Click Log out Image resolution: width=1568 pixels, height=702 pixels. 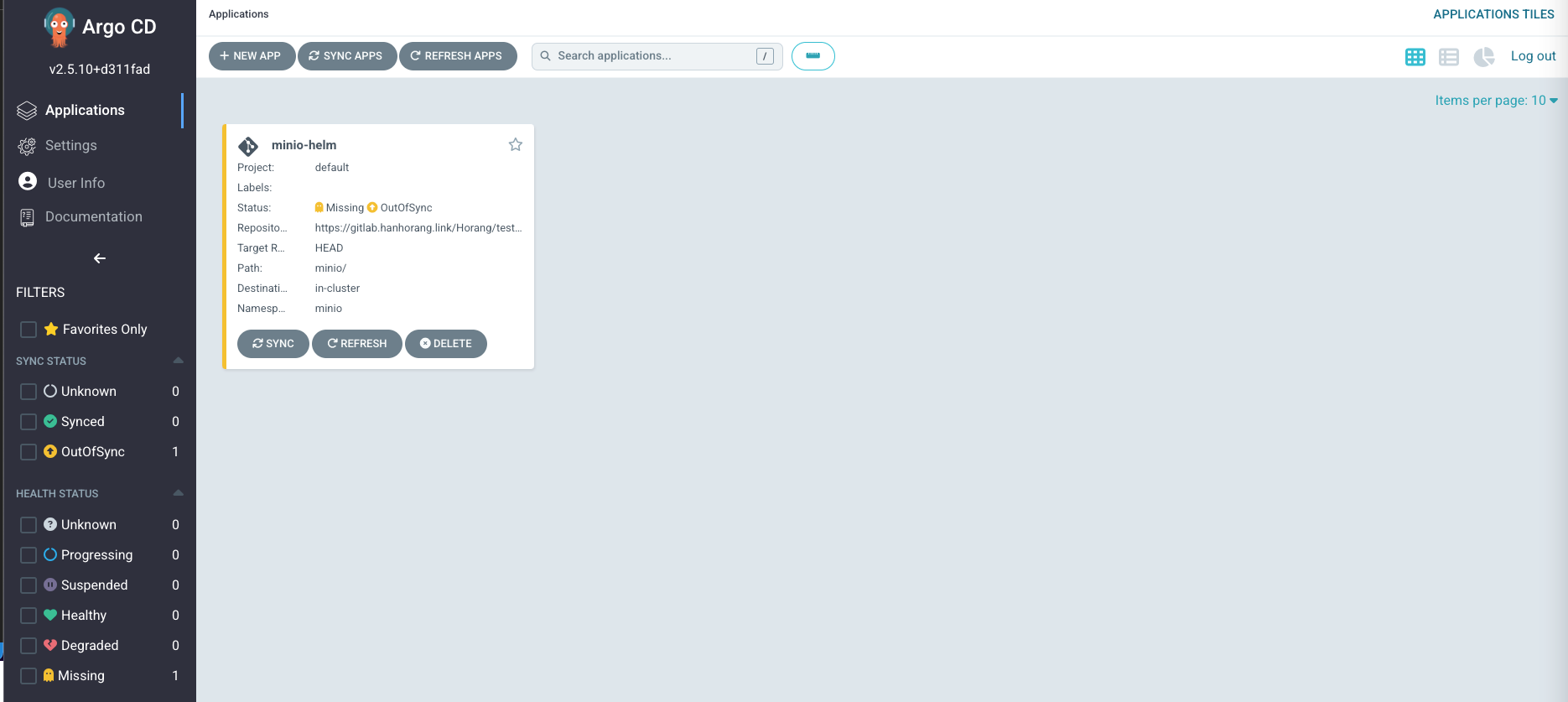1533,56
